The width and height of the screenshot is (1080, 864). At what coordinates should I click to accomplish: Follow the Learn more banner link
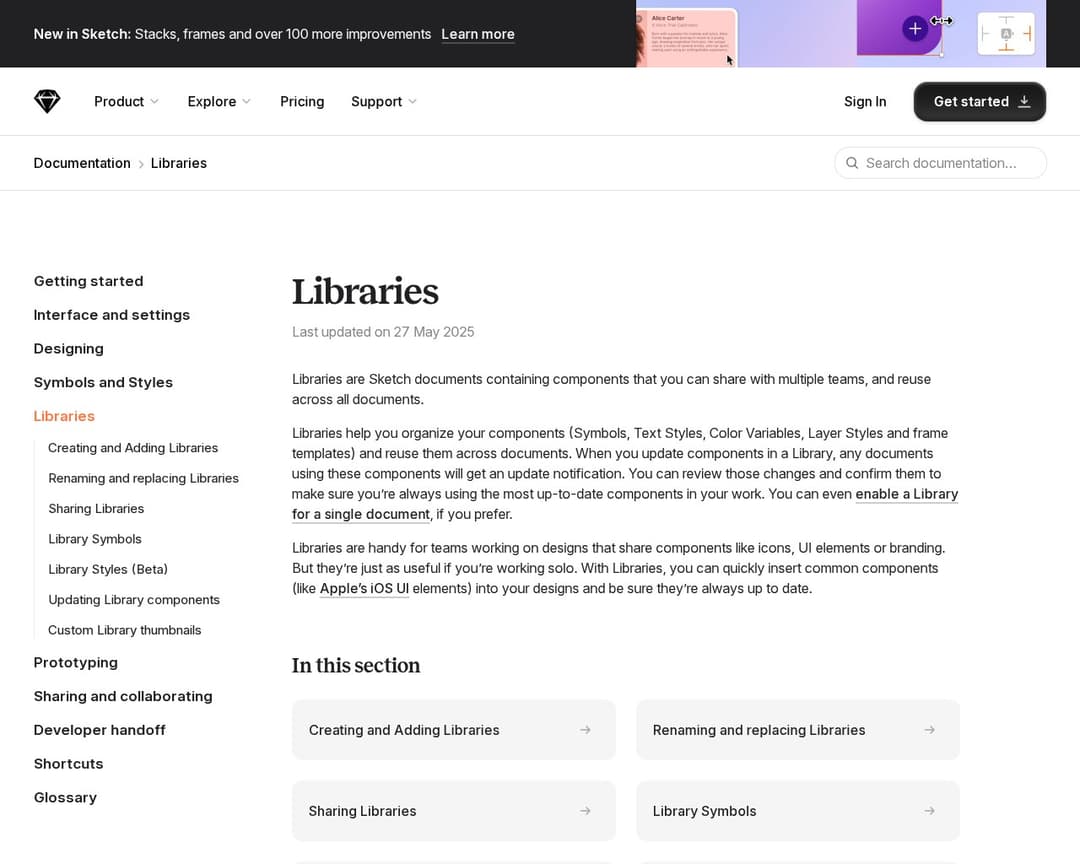478,34
